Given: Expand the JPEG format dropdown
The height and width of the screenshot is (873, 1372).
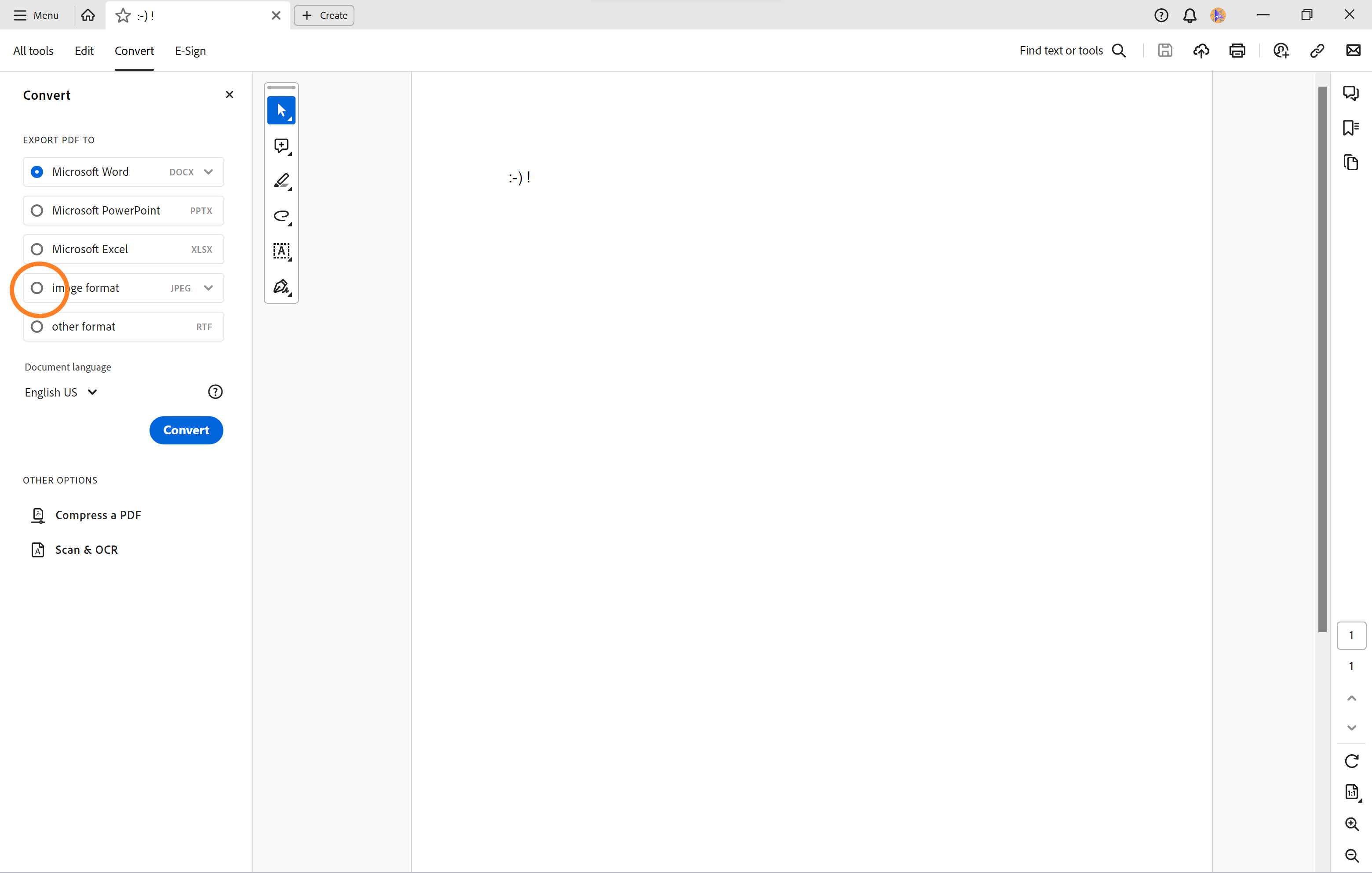Looking at the screenshot, I should pos(208,288).
